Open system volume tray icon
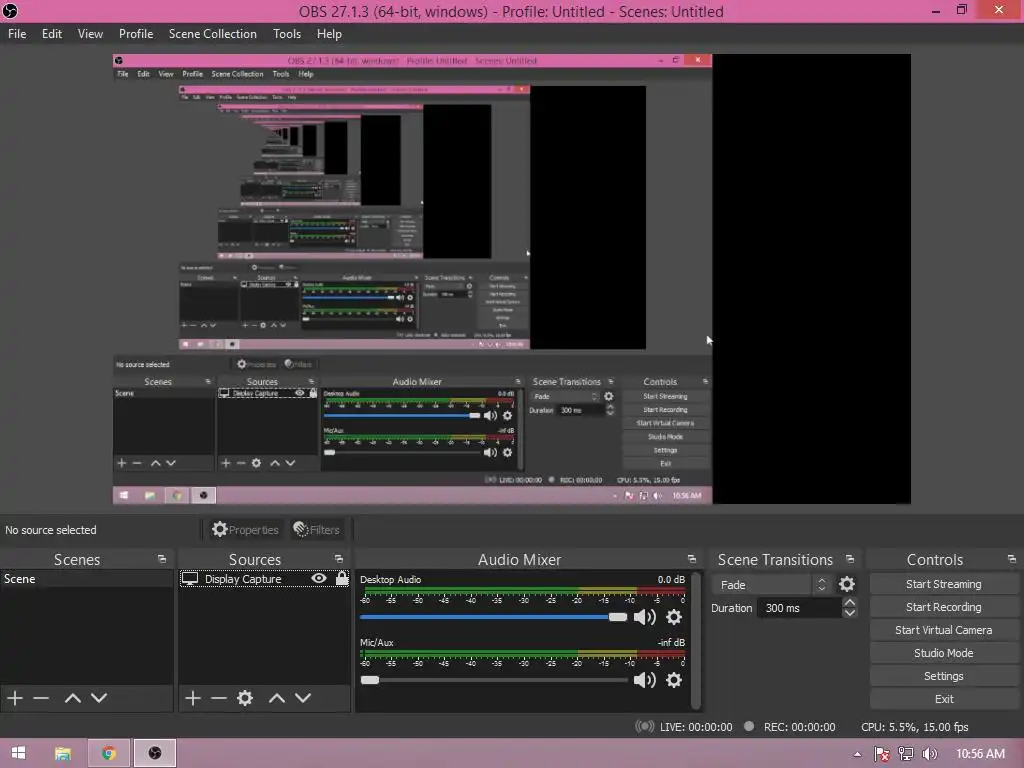This screenshot has height=768, width=1024. (x=930, y=754)
